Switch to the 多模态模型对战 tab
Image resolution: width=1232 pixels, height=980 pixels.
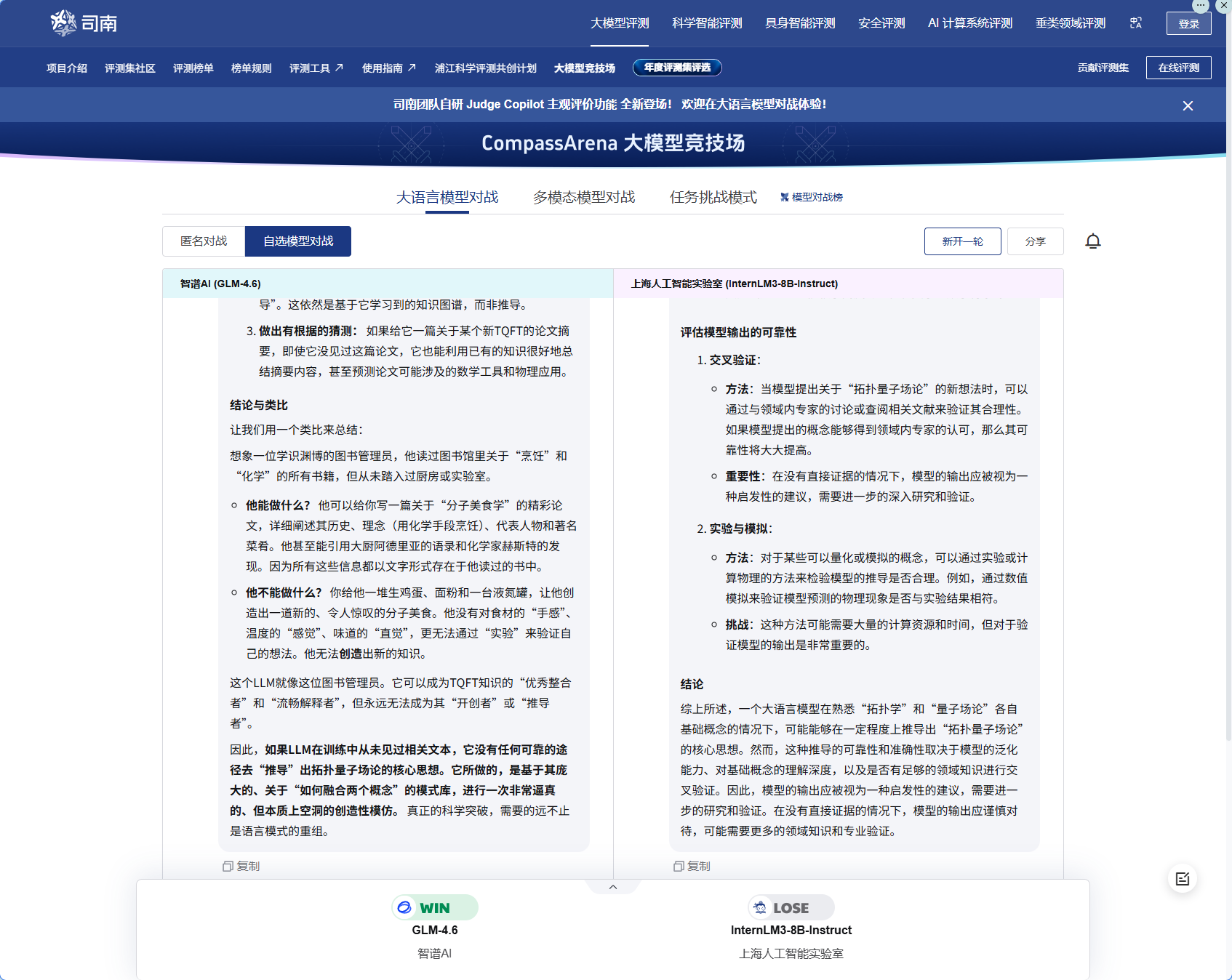tap(584, 197)
